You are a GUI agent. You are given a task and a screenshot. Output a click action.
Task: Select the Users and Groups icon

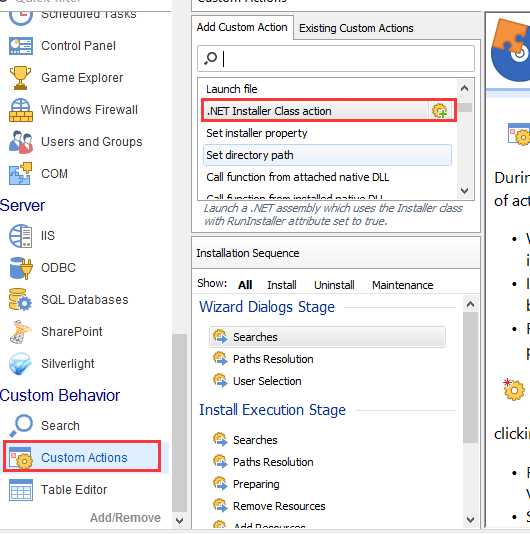pos(21,142)
